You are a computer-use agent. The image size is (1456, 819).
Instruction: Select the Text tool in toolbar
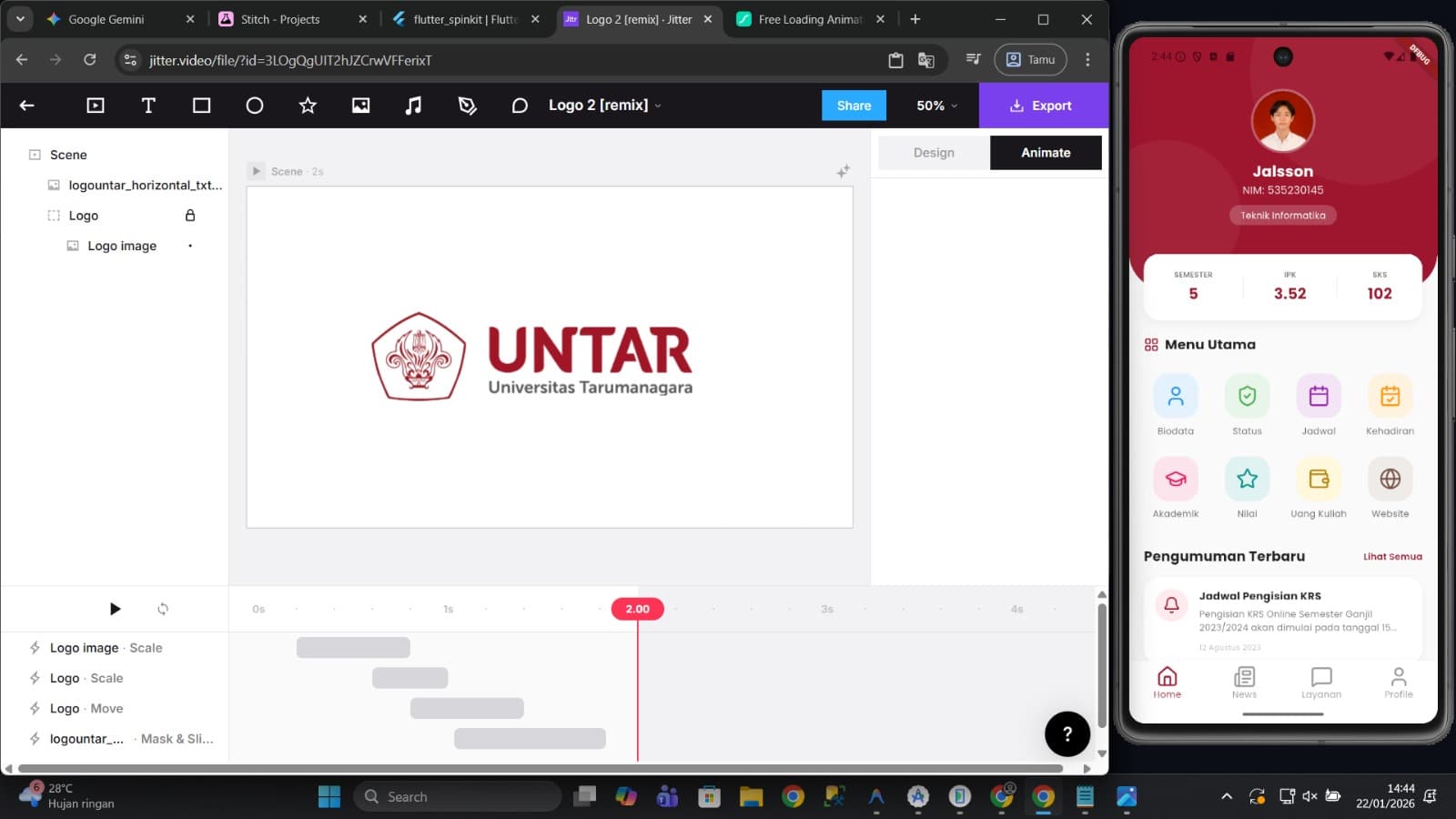tap(148, 106)
